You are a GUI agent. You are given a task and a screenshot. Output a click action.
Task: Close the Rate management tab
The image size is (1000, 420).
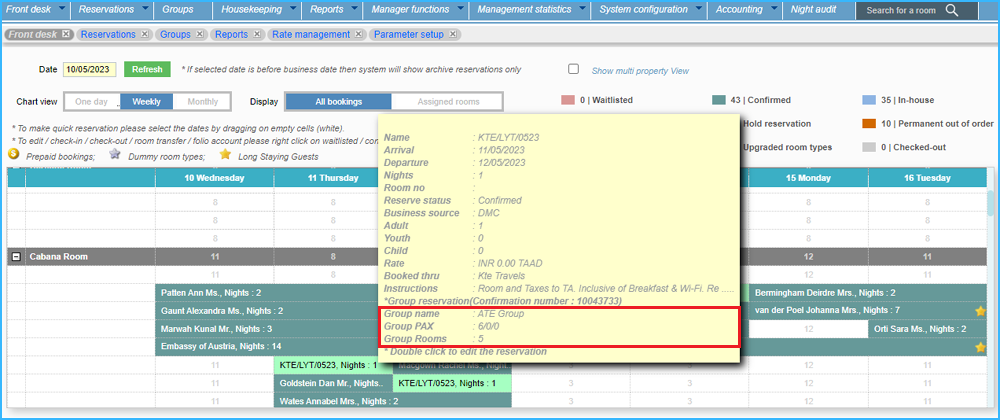(359, 34)
